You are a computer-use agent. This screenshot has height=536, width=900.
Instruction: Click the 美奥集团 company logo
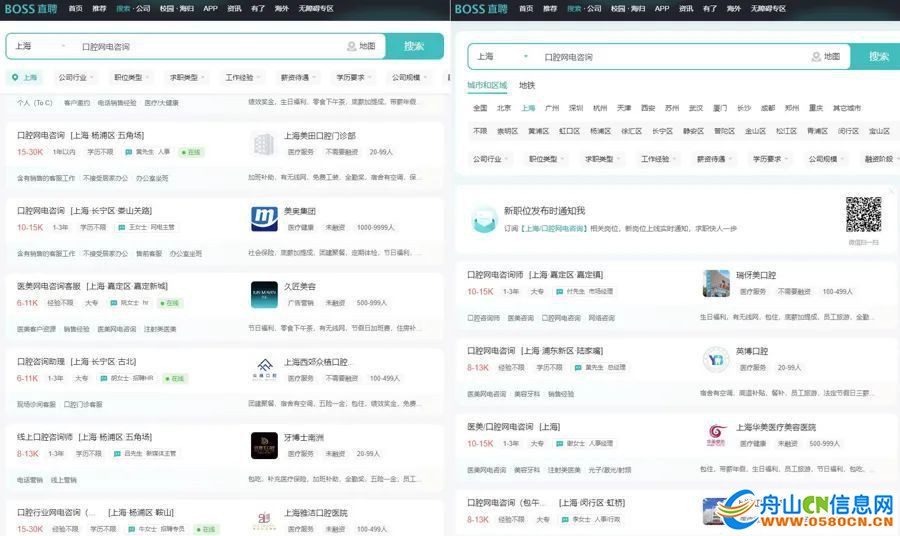[x=264, y=218]
